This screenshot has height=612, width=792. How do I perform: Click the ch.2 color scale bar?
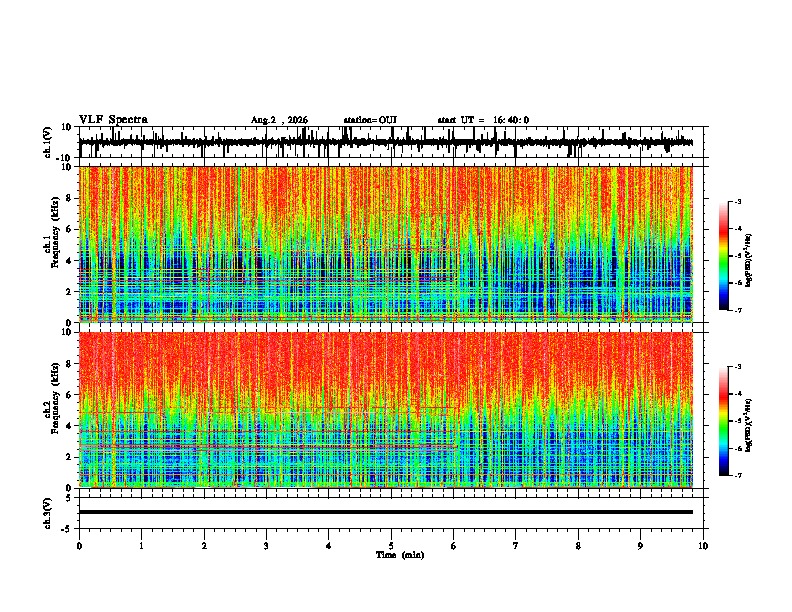pyautogui.click(x=724, y=421)
